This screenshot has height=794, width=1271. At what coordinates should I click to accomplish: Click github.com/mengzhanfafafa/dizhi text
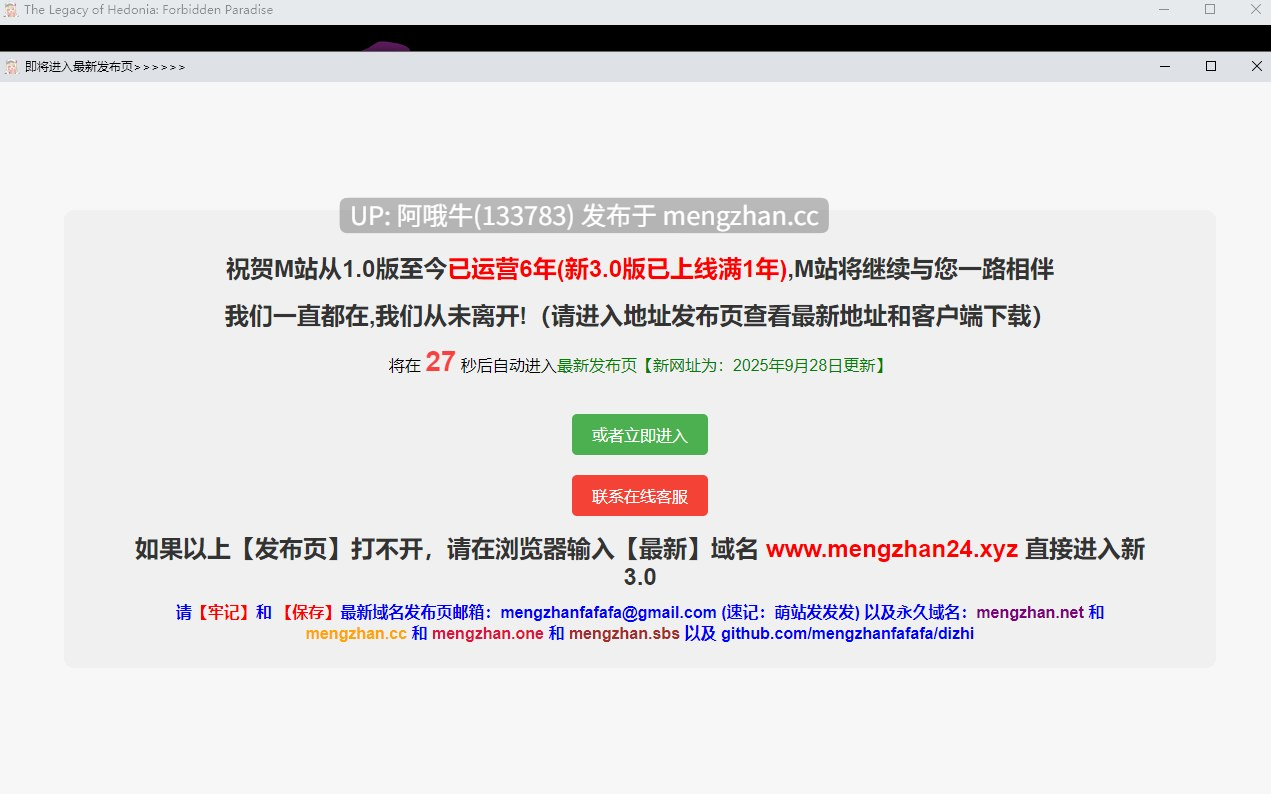847,633
